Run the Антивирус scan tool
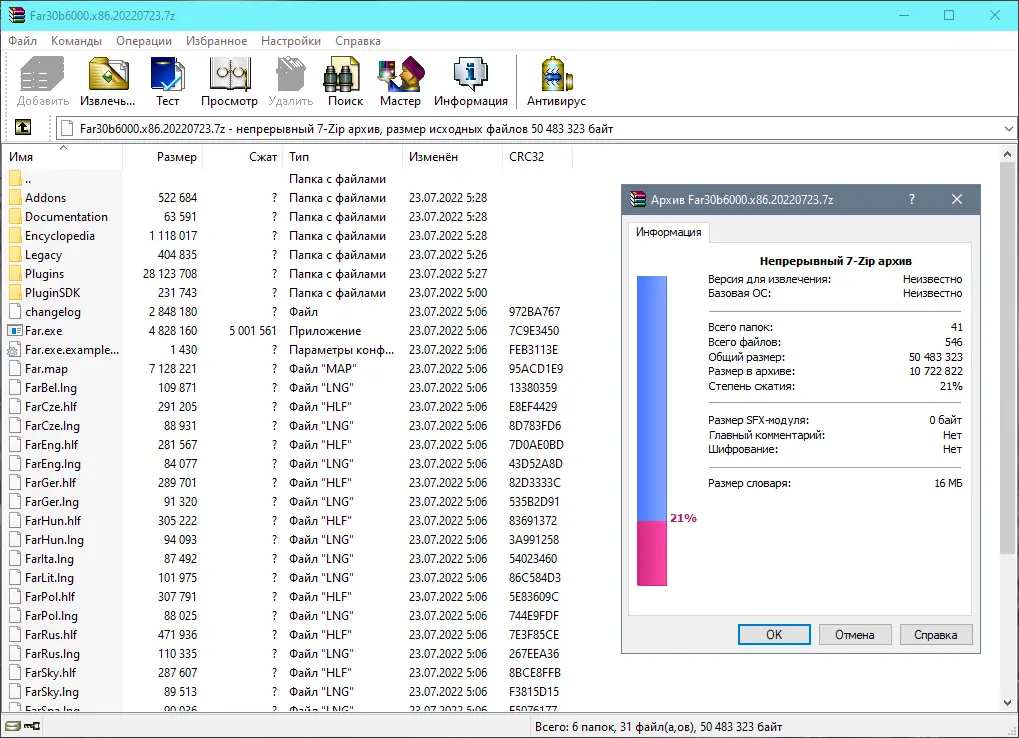 click(x=554, y=80)
